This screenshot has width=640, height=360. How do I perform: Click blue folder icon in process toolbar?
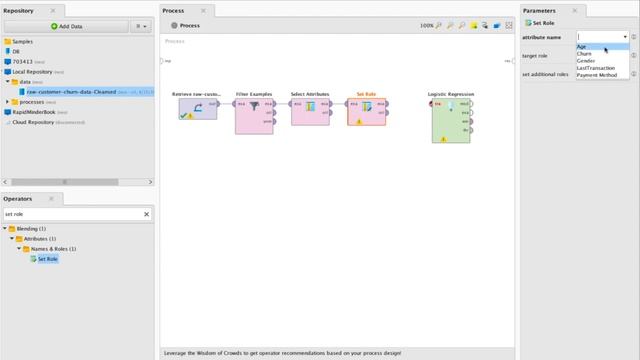pyautogui.click(x=497, y=26)
